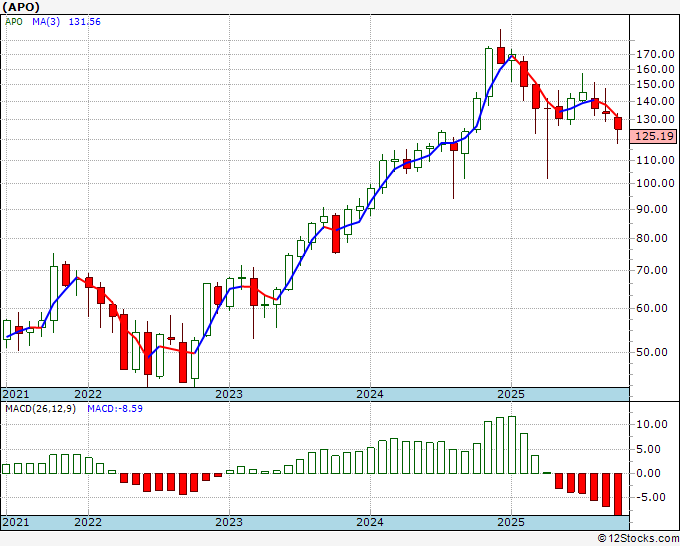
Task: Click 2022 on the MACD timeline
Action: click(x=88, y=522)
